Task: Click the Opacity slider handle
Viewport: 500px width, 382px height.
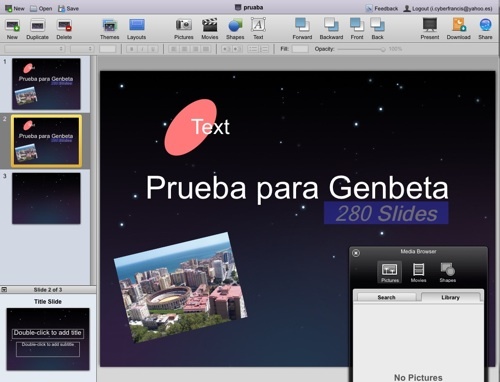Action: pos(383,49)
